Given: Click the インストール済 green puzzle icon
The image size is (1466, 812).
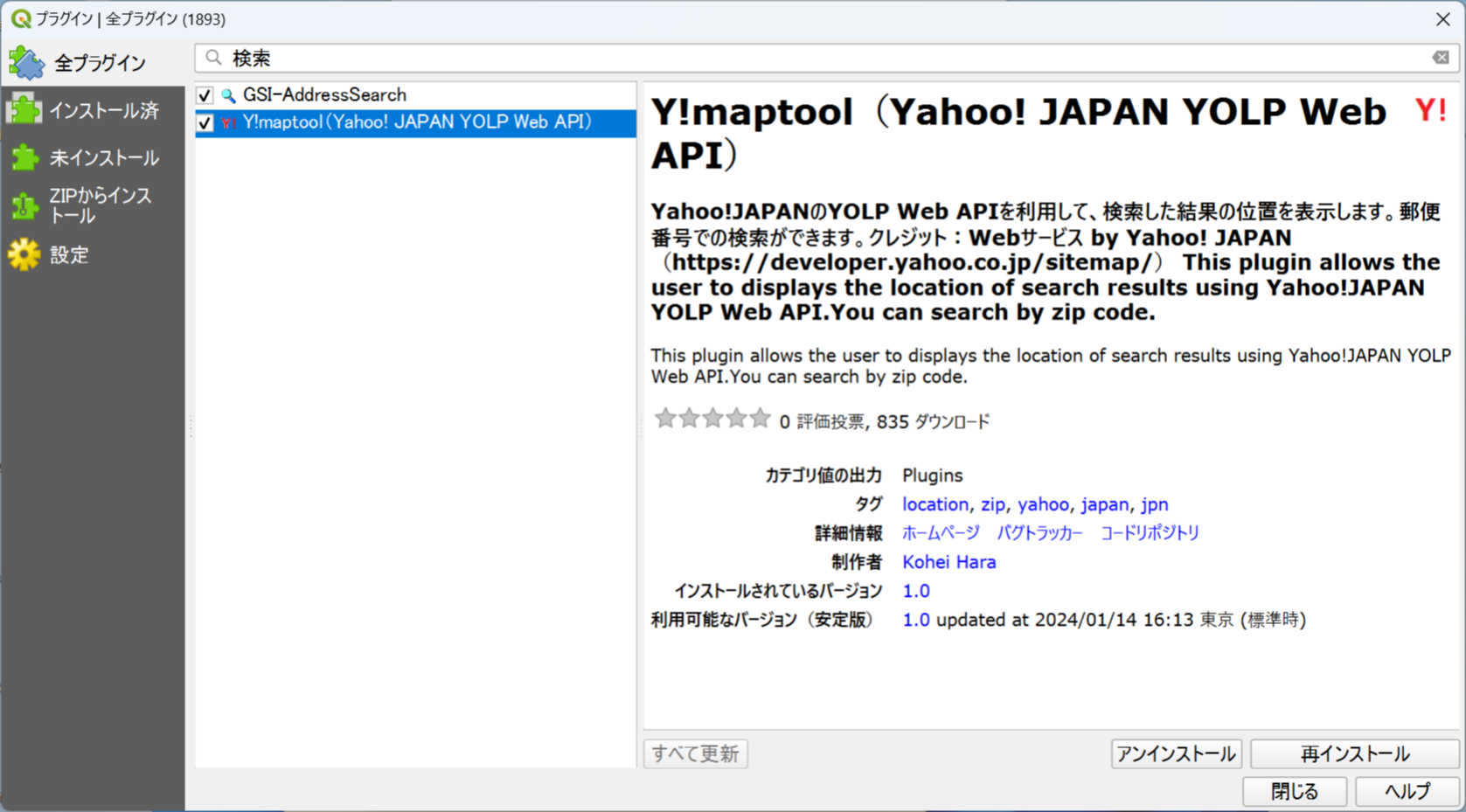Looking at the screenshot, I should pyautogui.click(x=24, y=110).
